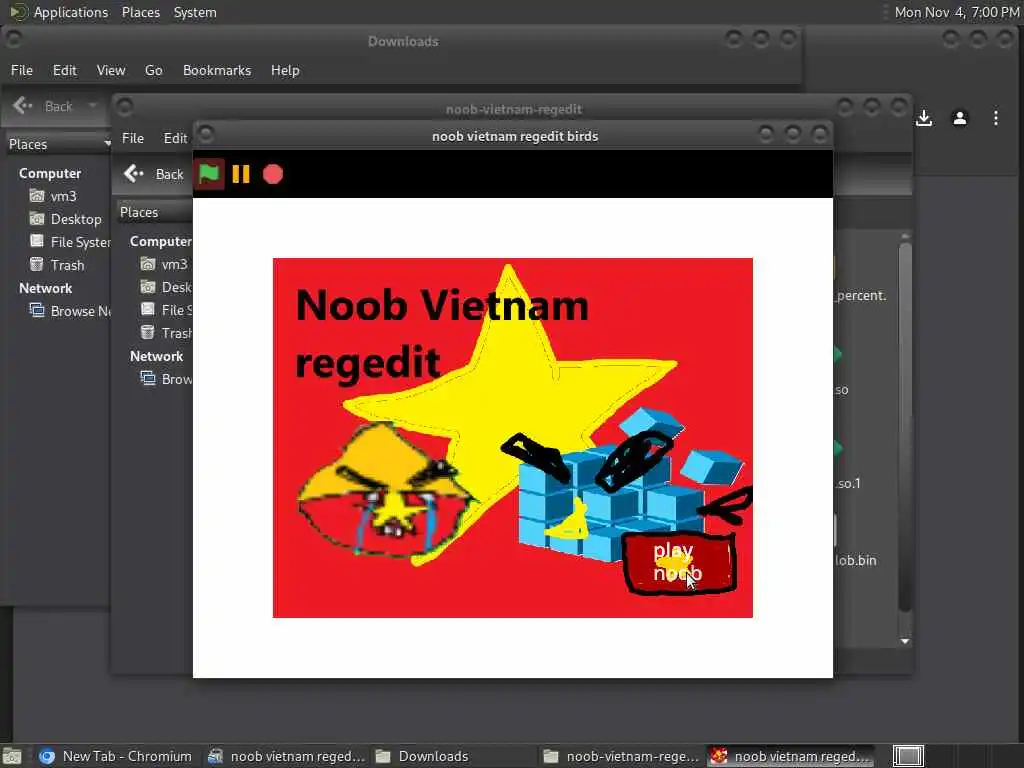The image size is (1024, 768).
Task: Click the clock Mon Nov 4 date
Action: tap(956, 12)
